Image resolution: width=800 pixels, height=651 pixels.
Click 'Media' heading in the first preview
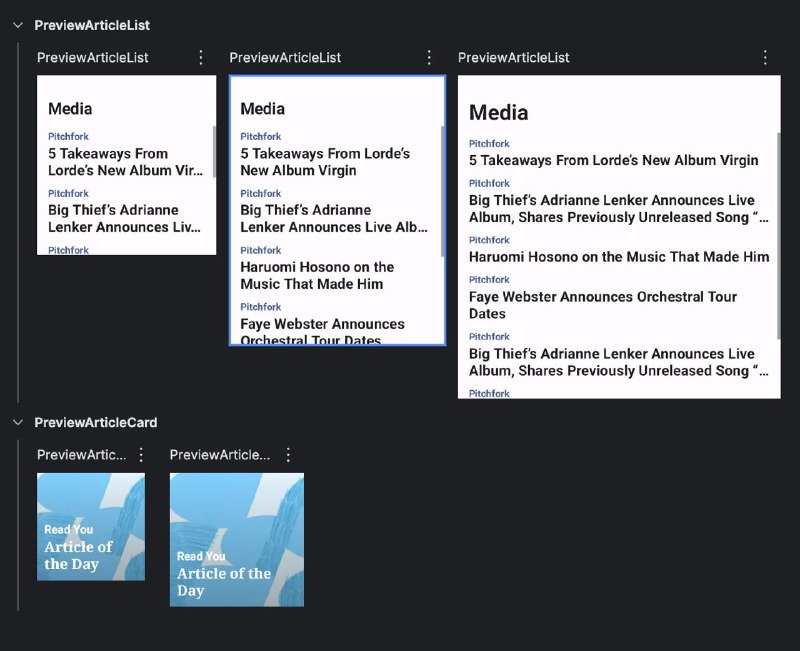click(x=70, y=109)
